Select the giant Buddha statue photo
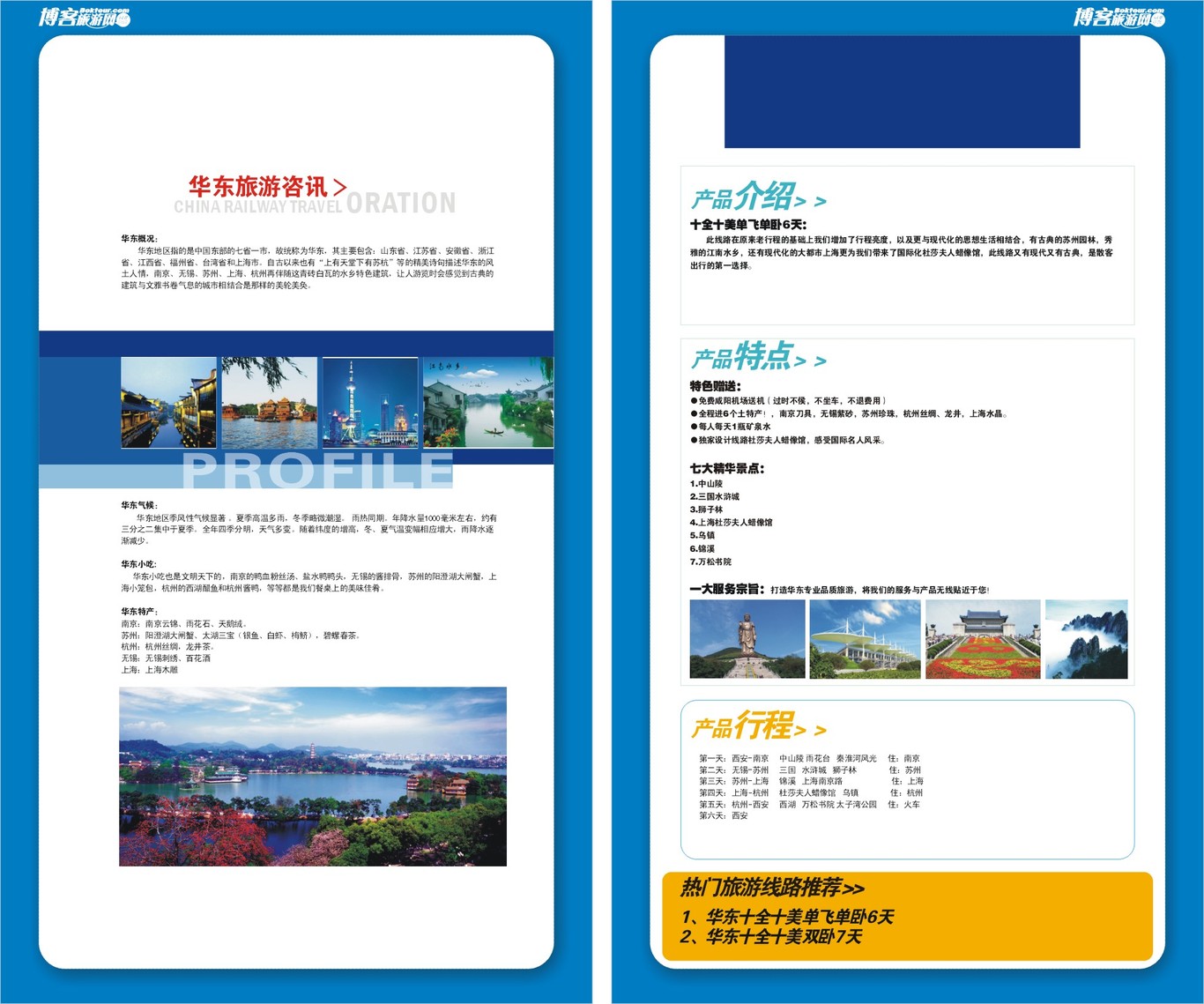Viewport: 1204px width, 1004px height. [747, 639]
